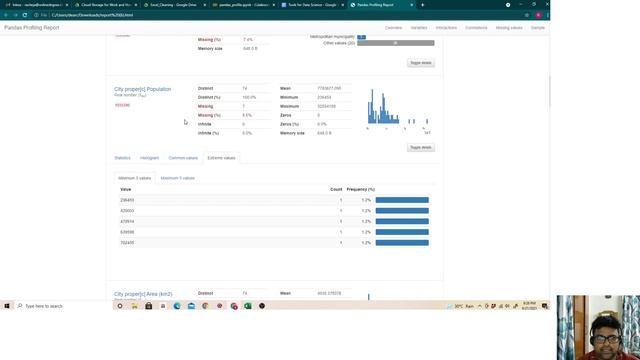Click the frequency bar of the first row
Image resolution: width=640 pixels, height=360 pixels.
[402, 200]
